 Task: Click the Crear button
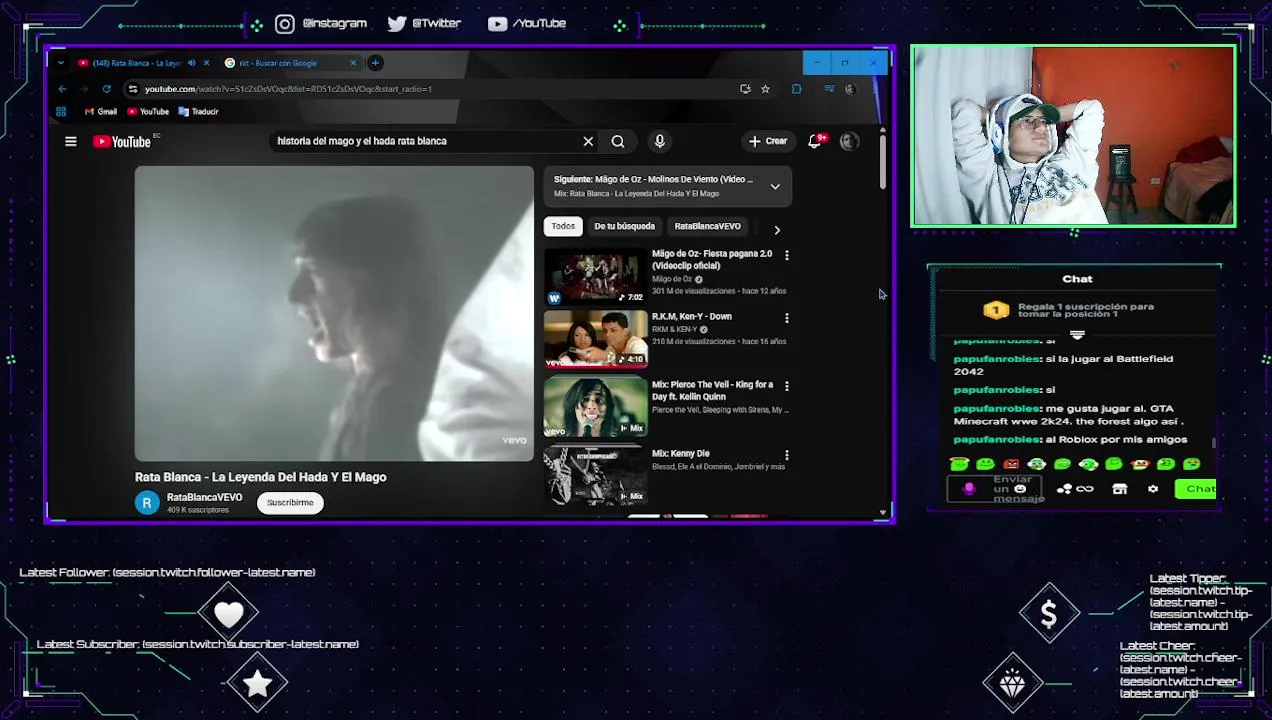tap(768, 142)
